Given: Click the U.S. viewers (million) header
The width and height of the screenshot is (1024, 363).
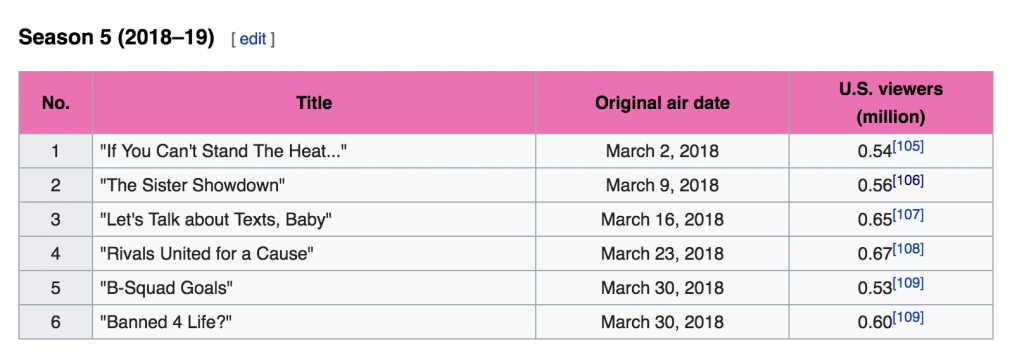Looking at the screenshot, I should (891, 103).
